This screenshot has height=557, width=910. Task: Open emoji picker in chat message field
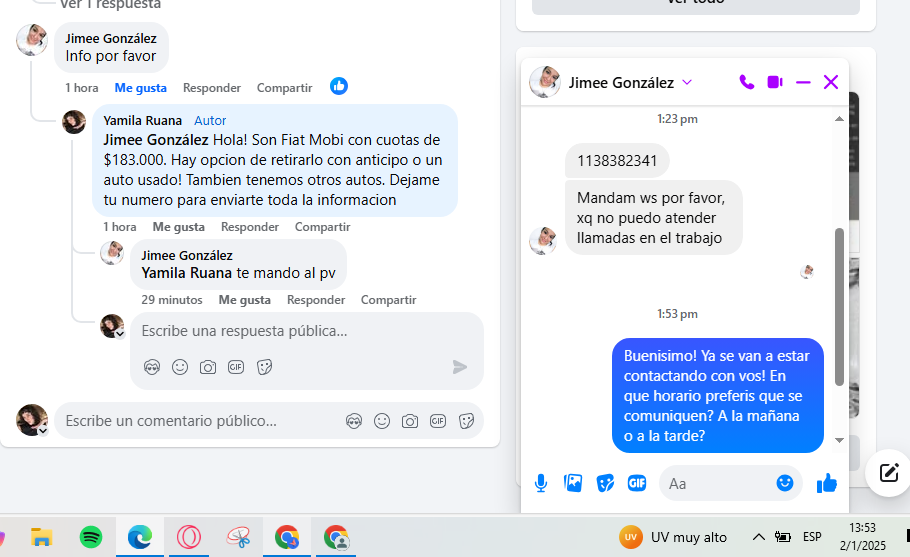(785, 483)
